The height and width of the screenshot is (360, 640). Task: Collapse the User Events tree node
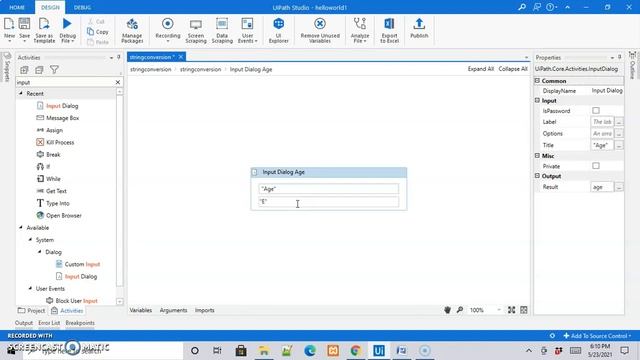coord(30,288)
